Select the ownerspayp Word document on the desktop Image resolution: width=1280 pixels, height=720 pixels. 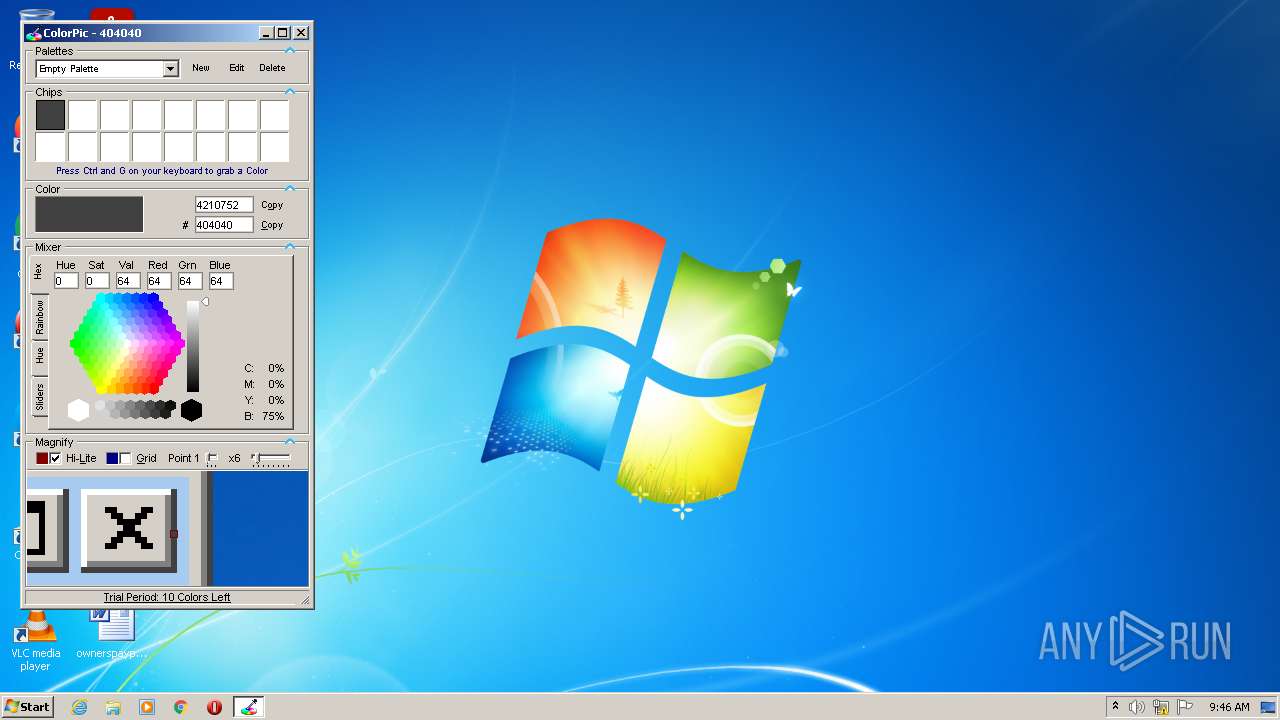(x=112, y=634)
